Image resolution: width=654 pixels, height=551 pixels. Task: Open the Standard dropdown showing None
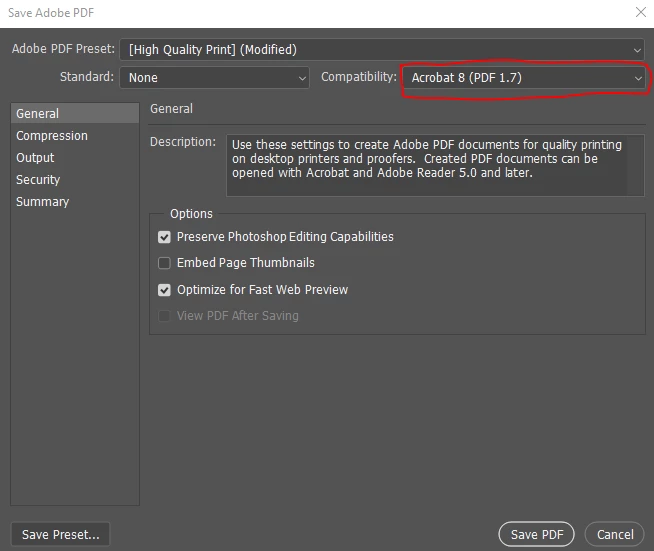pos(214,78)
